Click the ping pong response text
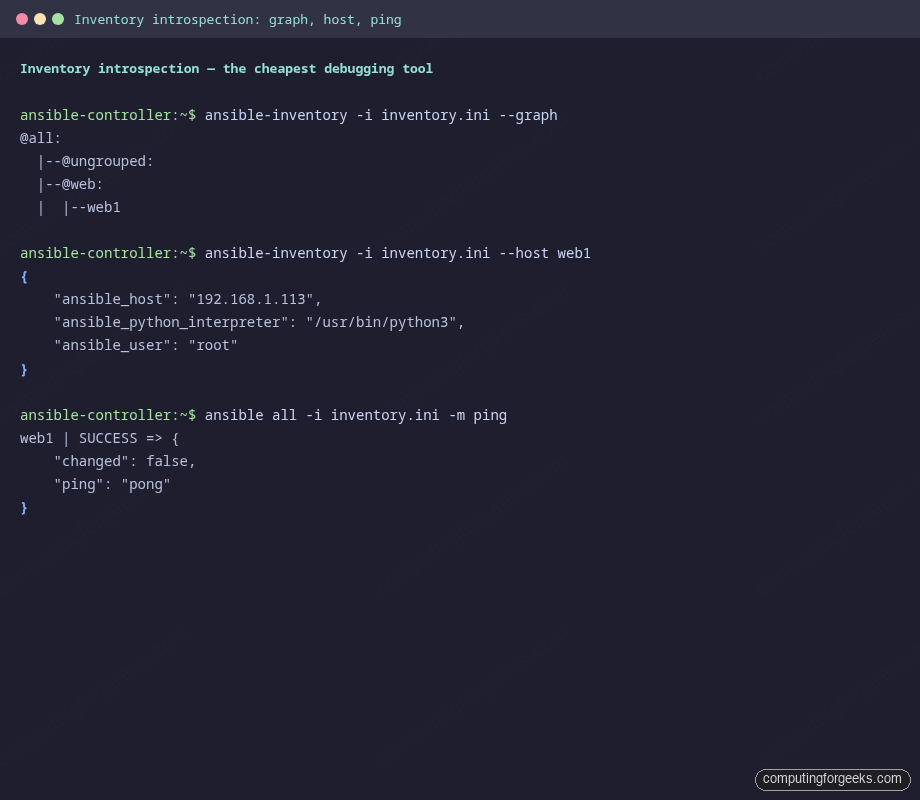920x800 pixels. 113,484
